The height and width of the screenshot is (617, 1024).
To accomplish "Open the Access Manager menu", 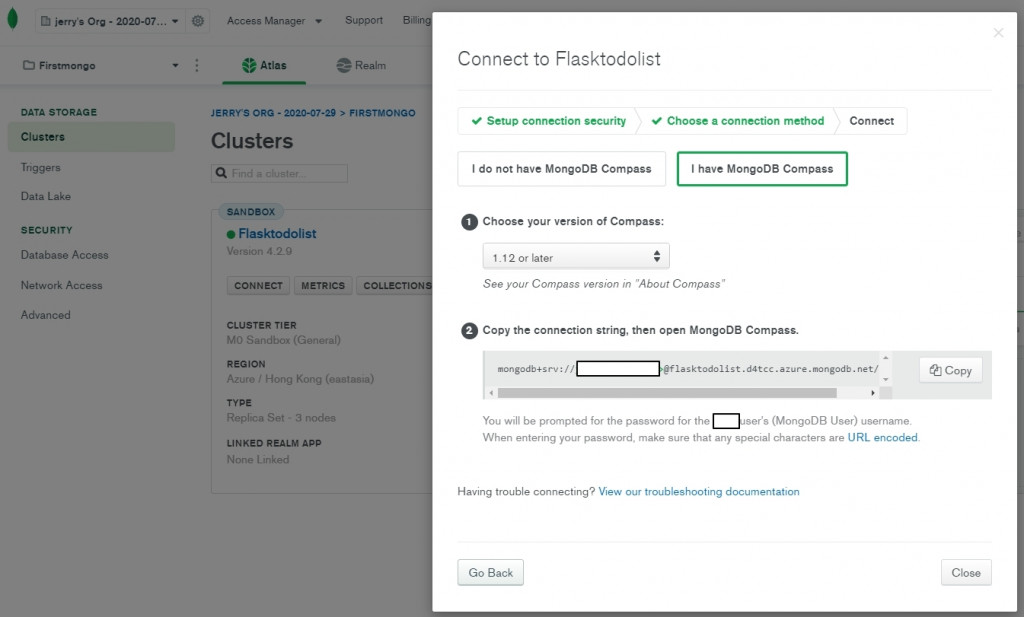I will pyautogui.click(x=274, y=20).
